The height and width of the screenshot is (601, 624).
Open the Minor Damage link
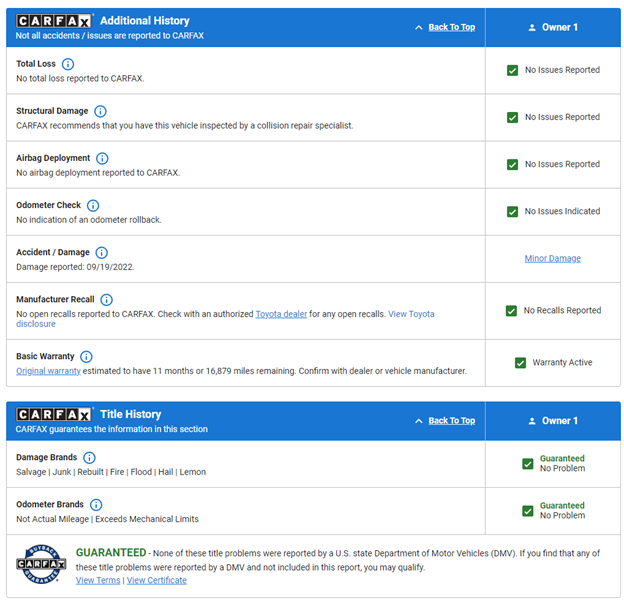tap(552, 259)
